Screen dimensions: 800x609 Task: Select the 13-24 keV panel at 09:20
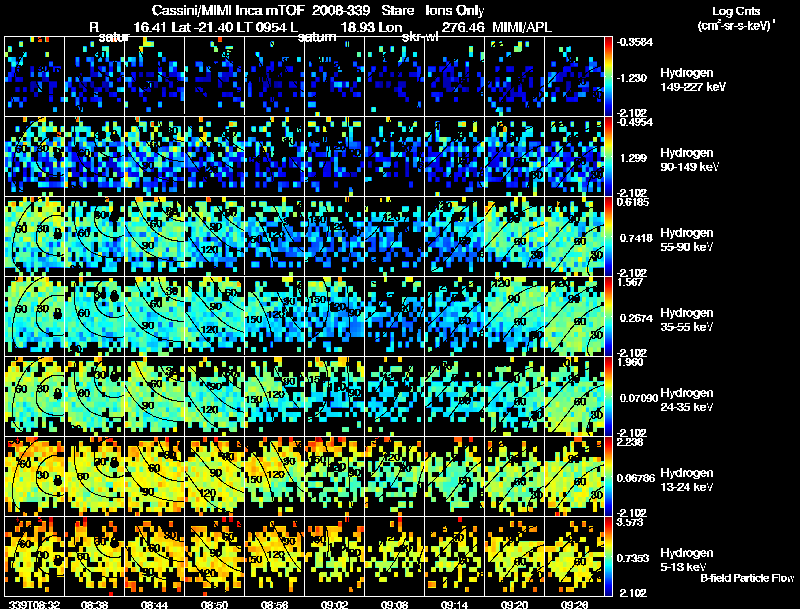click(515, 477)
